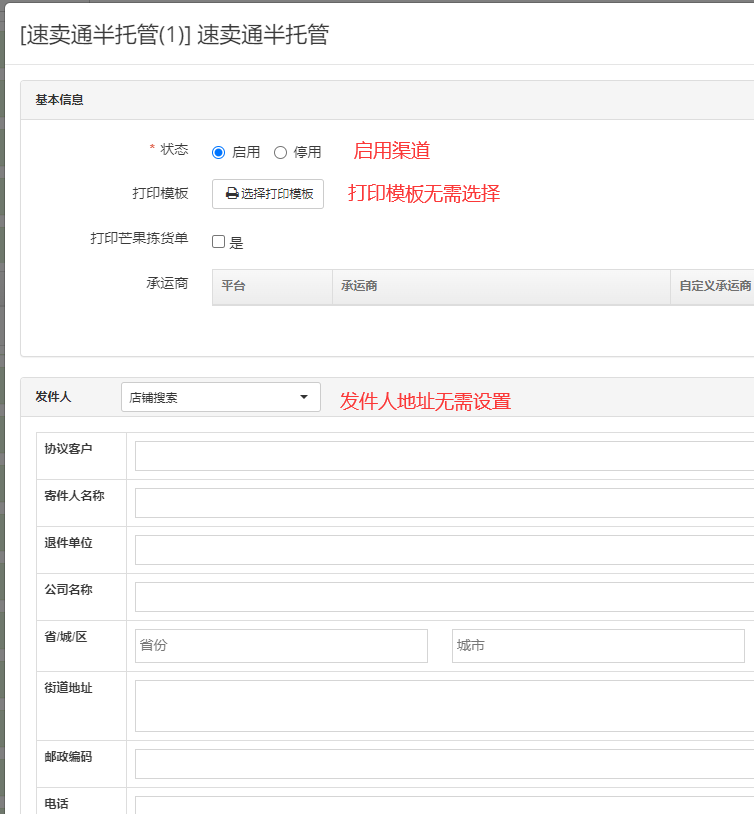Click the 发件人 section label
Viewport: 754px width, 814px height.
coord(53,397)
